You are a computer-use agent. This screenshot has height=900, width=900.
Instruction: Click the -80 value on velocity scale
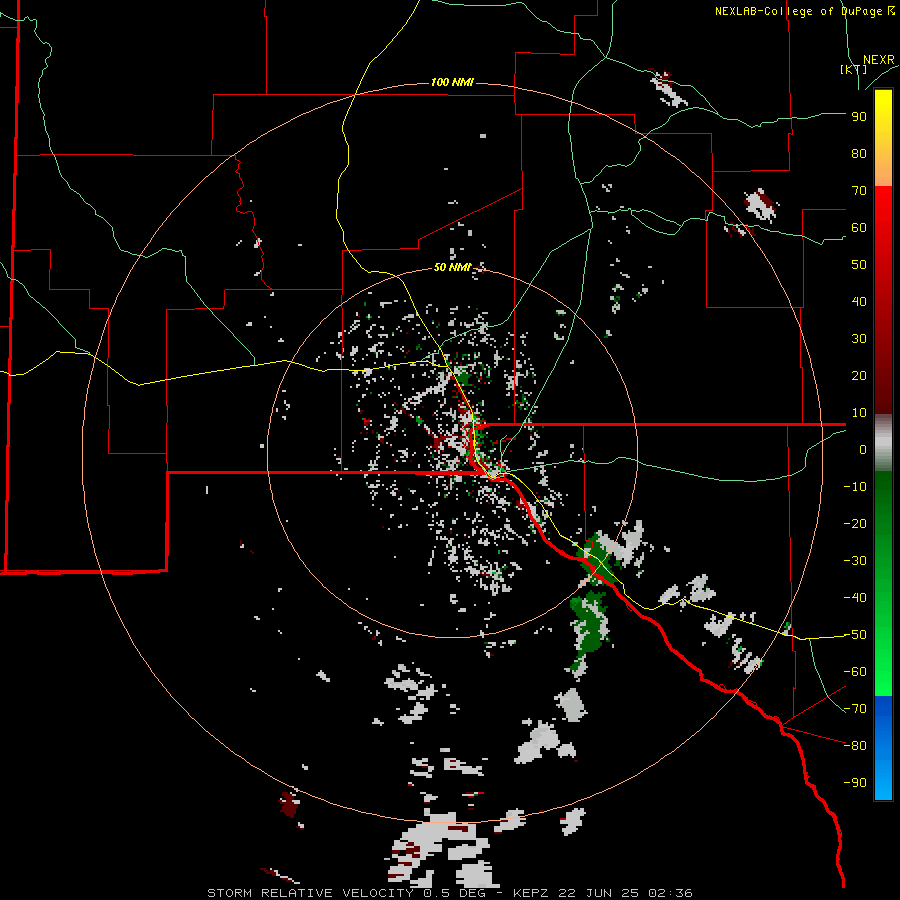point(855,746)
